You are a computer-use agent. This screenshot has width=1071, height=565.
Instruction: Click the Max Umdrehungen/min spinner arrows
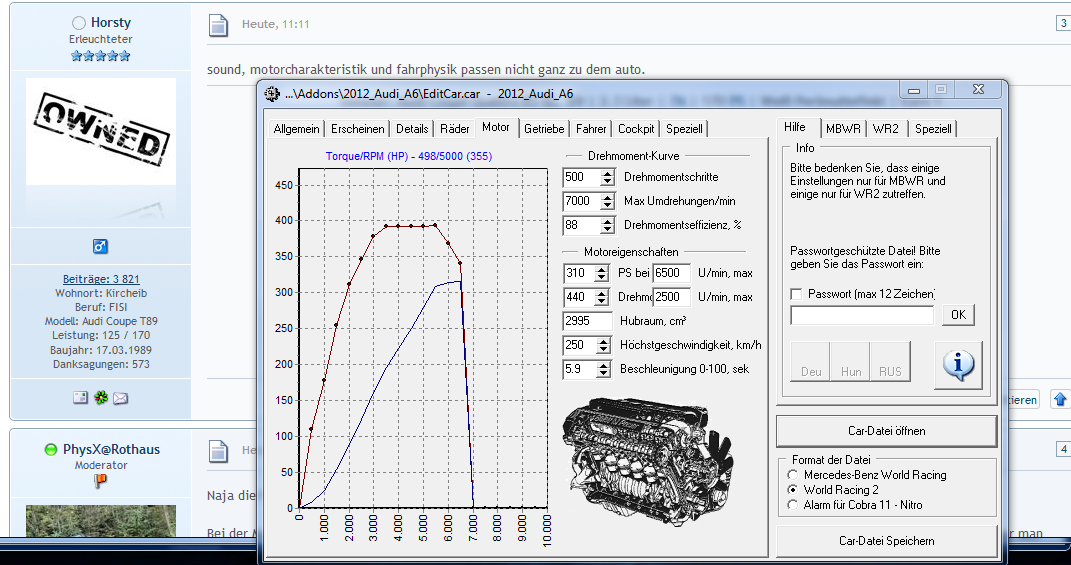pyautogui.click(x=607, y=201)
